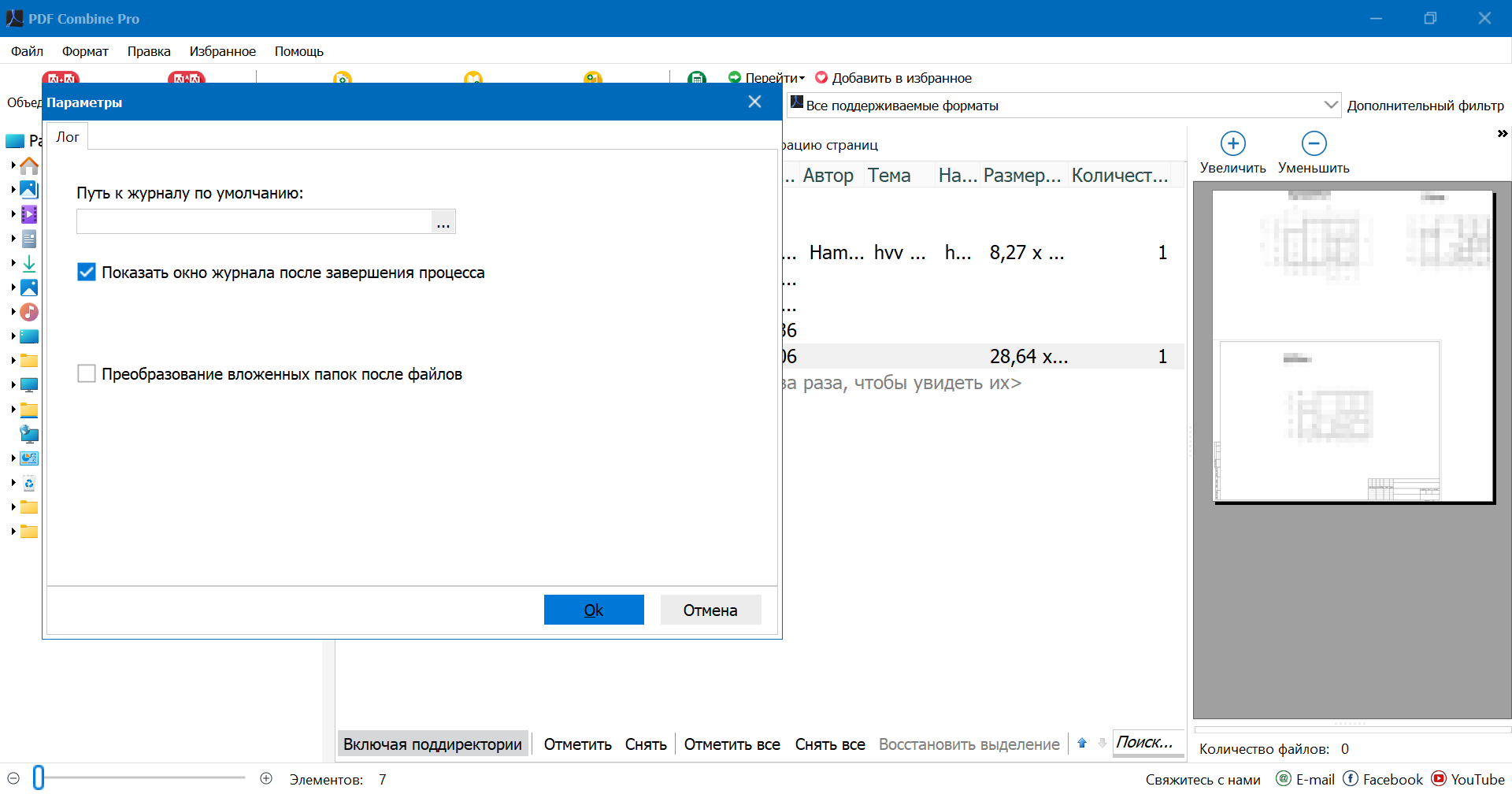
Task: Open the Избранное menu
Action: [223, 51]
